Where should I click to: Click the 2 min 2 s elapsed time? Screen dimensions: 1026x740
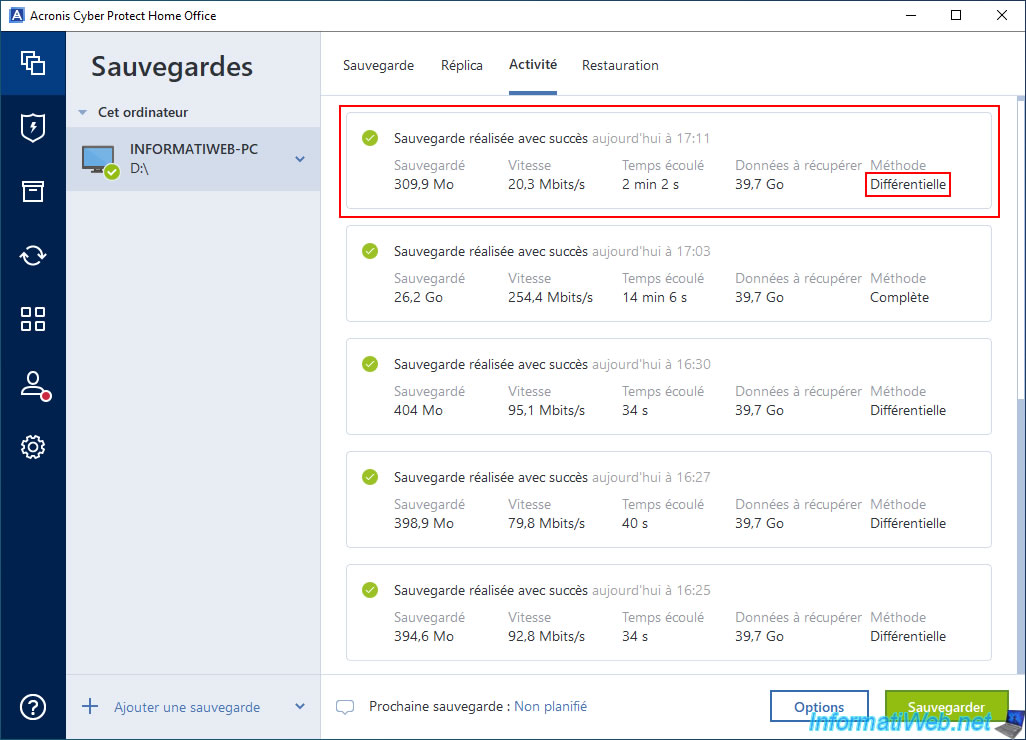coord(650,185)
